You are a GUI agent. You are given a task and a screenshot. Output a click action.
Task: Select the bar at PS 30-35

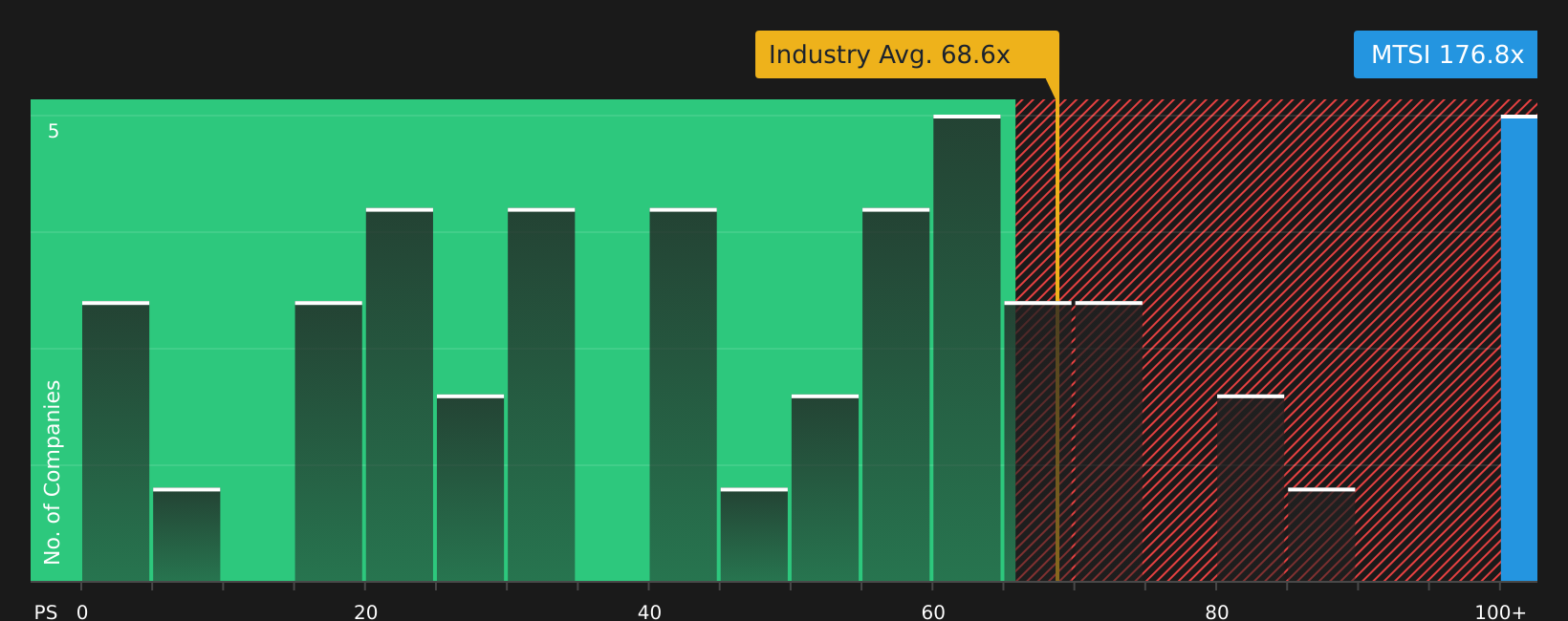point(541,395)
